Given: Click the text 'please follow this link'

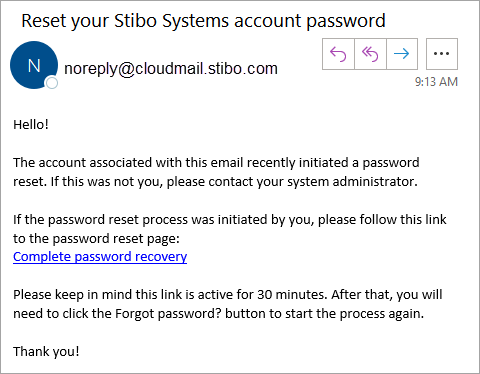Looking at the screenshot, I should 382,220.
